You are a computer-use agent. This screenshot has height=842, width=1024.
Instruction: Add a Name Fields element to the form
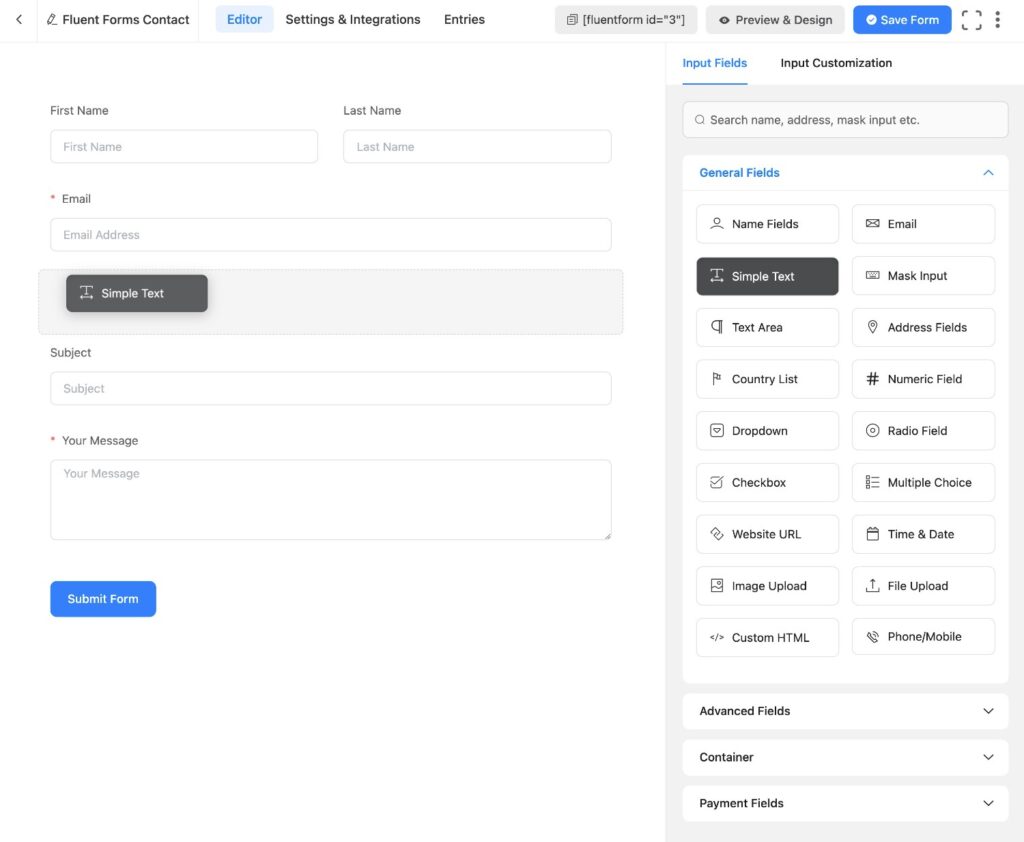(766, 223)
